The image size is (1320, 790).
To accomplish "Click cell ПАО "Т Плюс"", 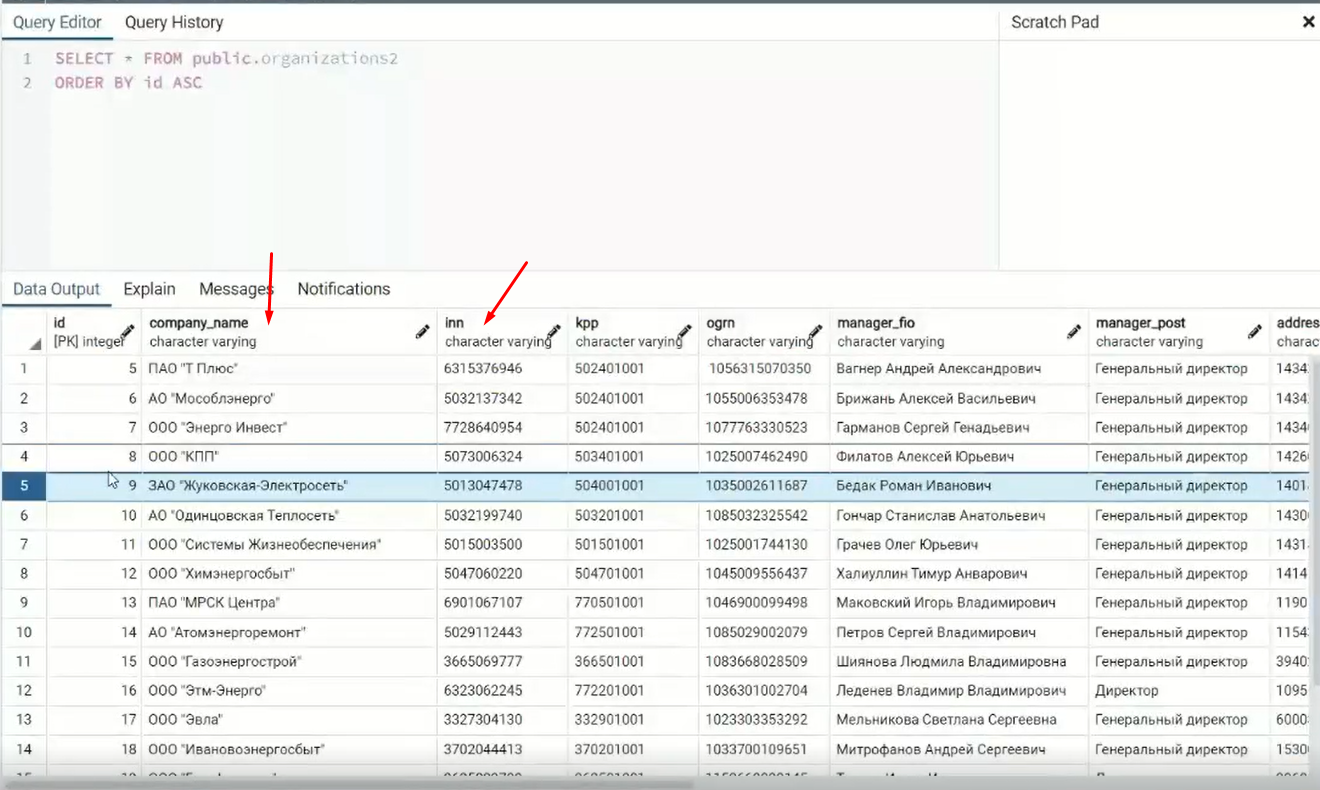I will click(x=289, y=369).
